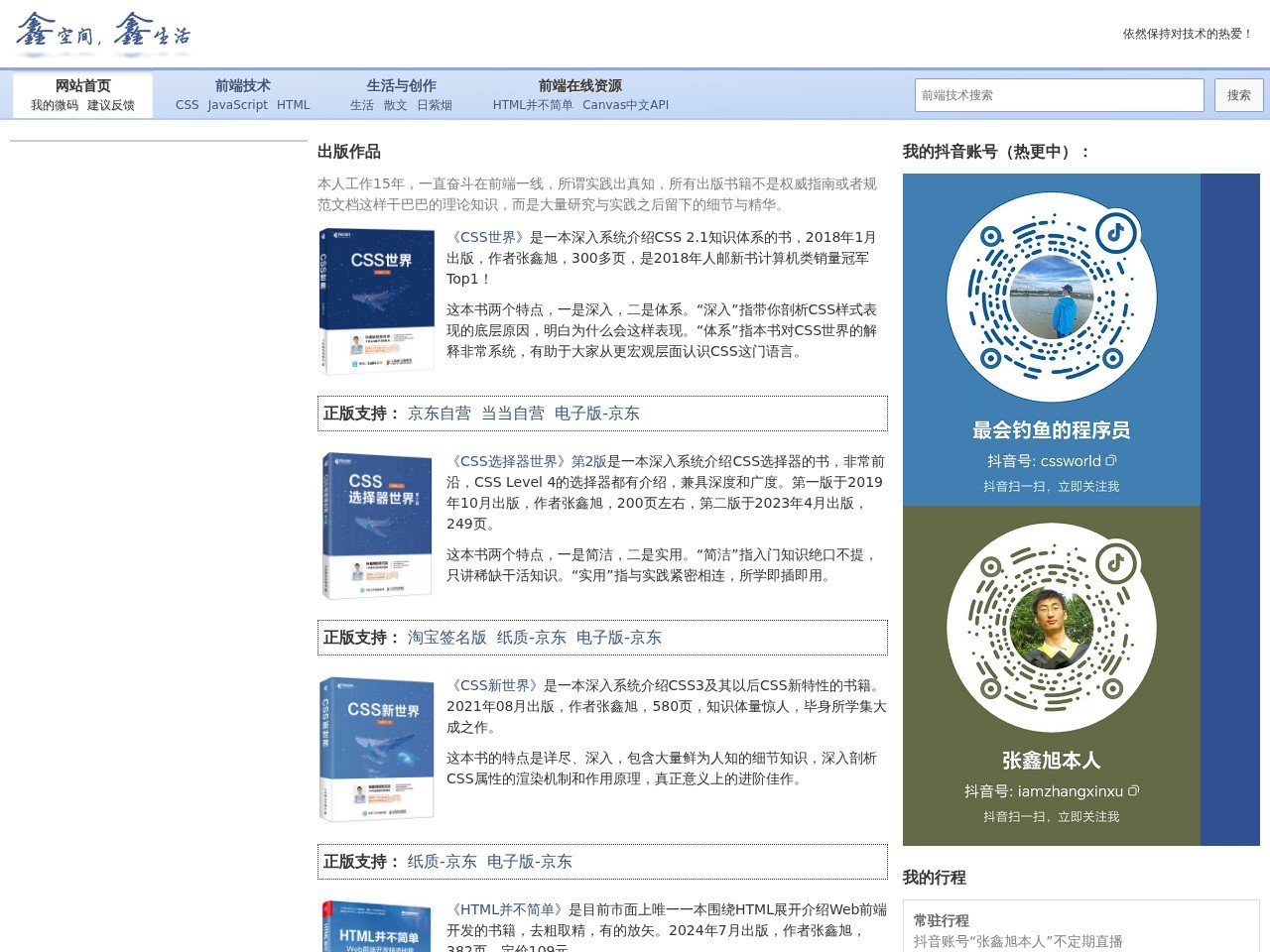Open 京东自营 purchase link for CSS世界
Image resolution: width=1270 pixels, height=952 pixels.
[x=439, y=414]
